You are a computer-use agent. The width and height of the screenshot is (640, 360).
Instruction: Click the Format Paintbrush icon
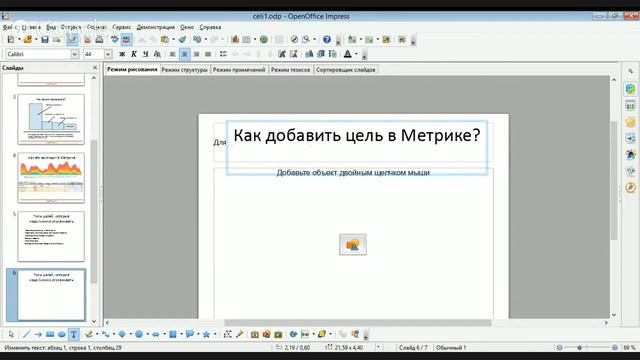pos(182,40)
